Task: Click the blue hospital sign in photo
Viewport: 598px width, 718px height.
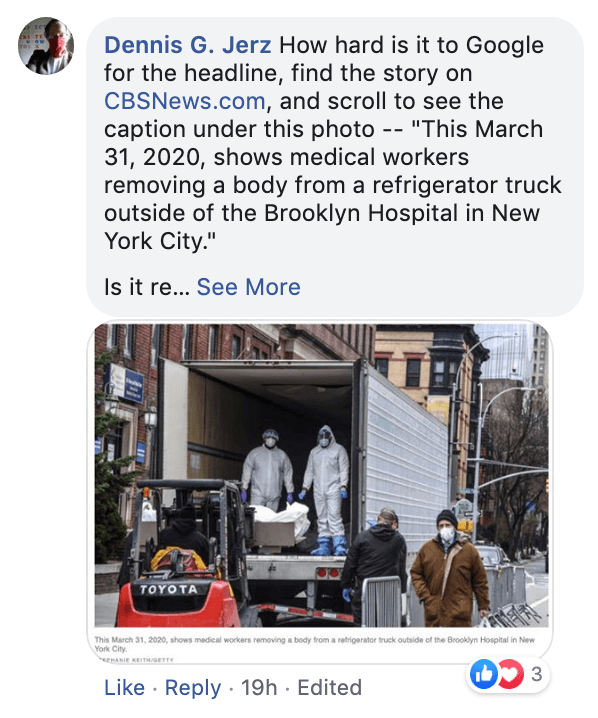Action: [125, 384]
